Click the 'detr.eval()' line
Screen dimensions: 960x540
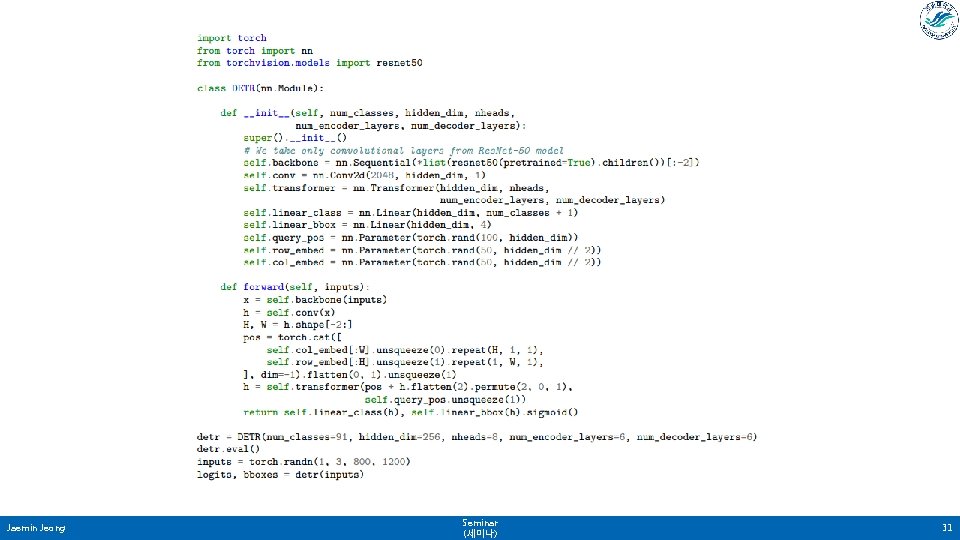click(228, 449)
